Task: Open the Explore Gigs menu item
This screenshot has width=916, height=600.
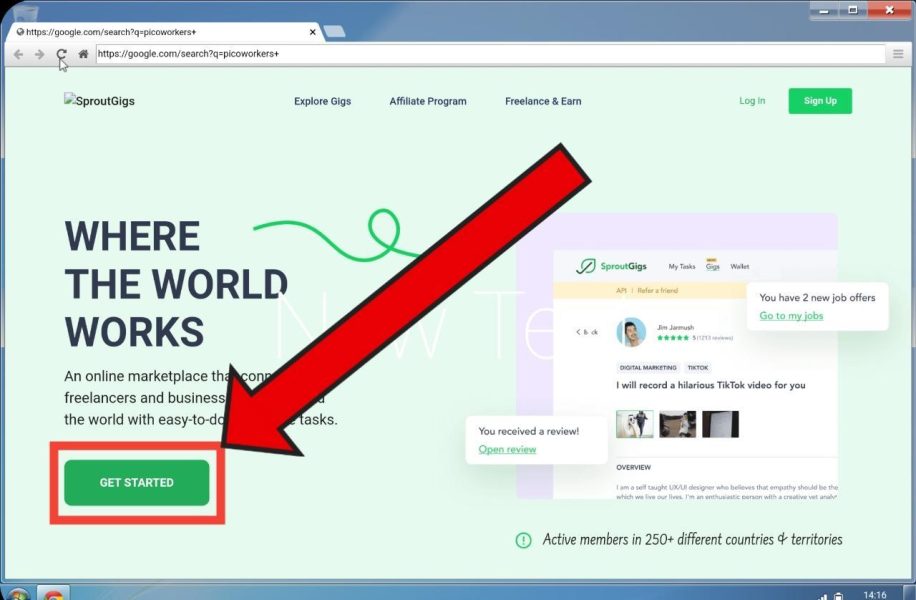Action: pyautogui.click(x=322, y=101)
